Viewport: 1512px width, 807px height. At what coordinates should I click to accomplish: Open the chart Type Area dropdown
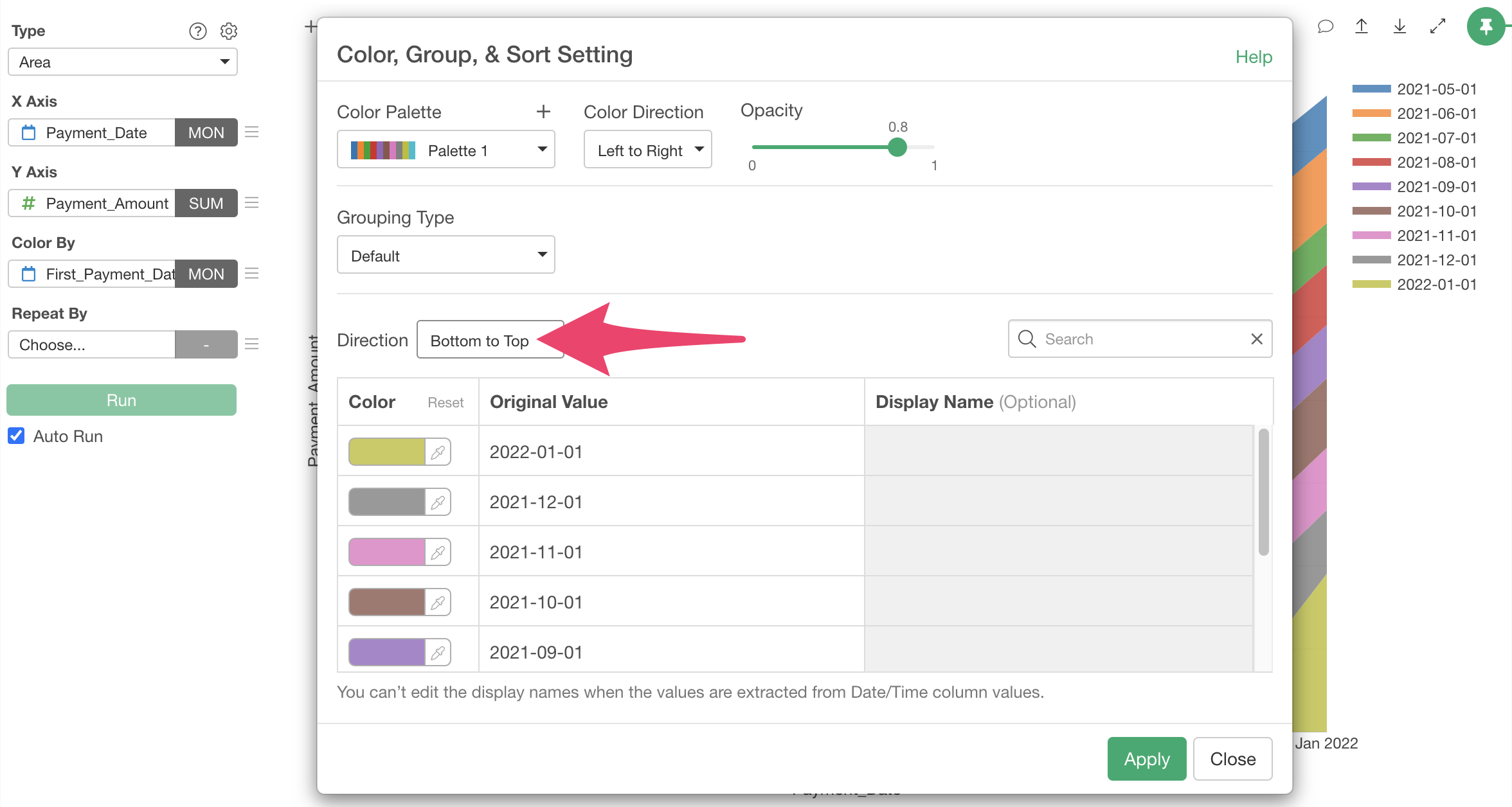(x=123, y=62)
